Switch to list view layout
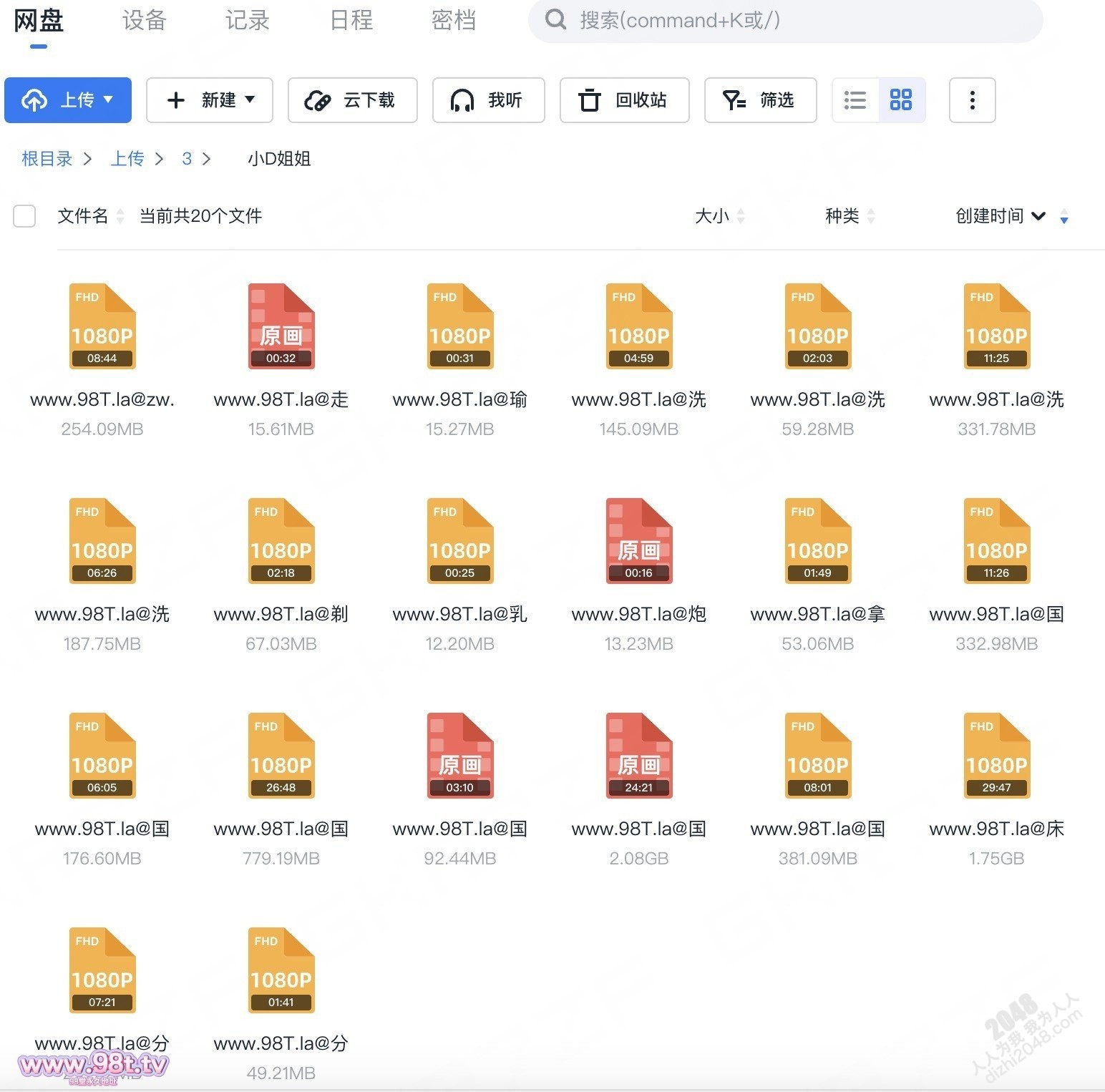This screenshot has height=1092, width=1105. tap(855, 100)
